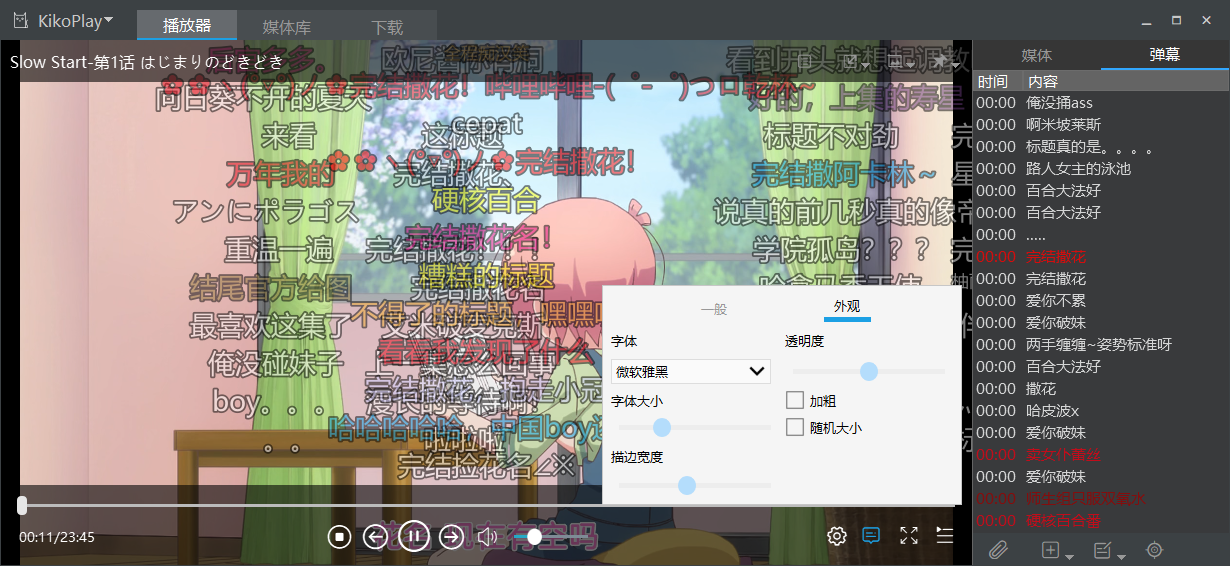Adjust the 透明度 slider

pyautogui.click(x=867, y=371)
